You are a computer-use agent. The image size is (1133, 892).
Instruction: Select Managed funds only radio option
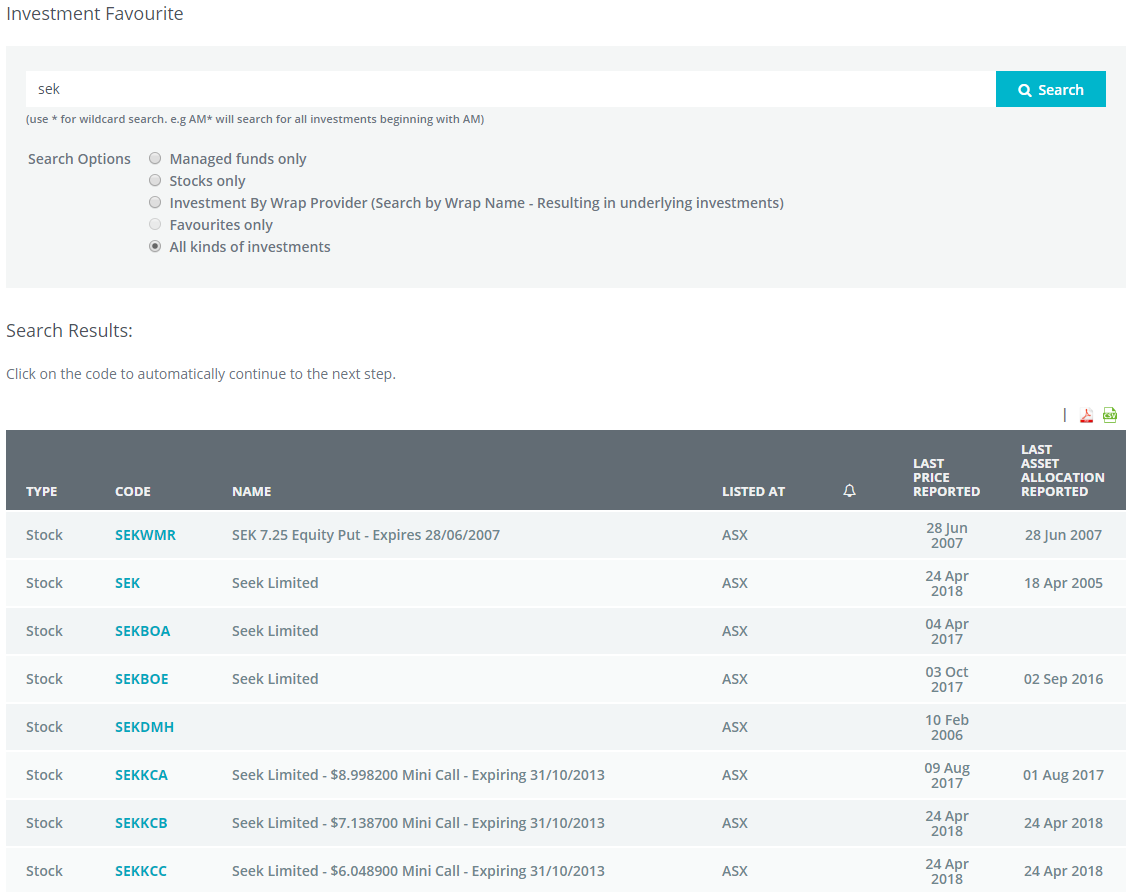[x=155, y=159]
